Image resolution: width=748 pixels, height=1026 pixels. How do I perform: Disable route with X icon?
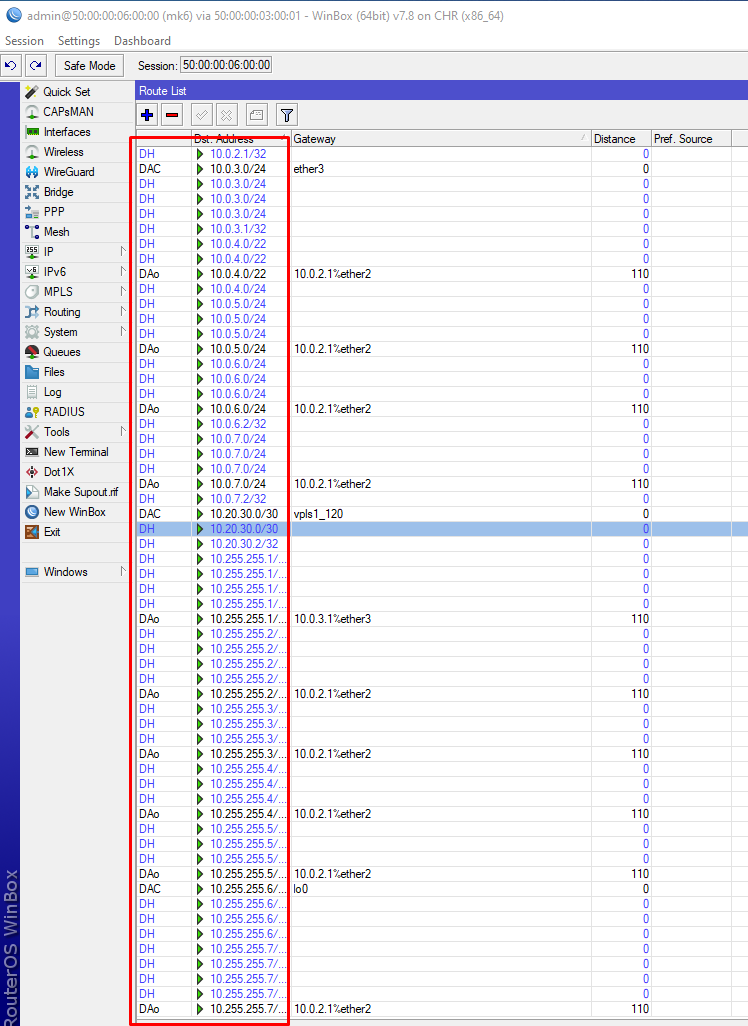(x=226, y=115)
